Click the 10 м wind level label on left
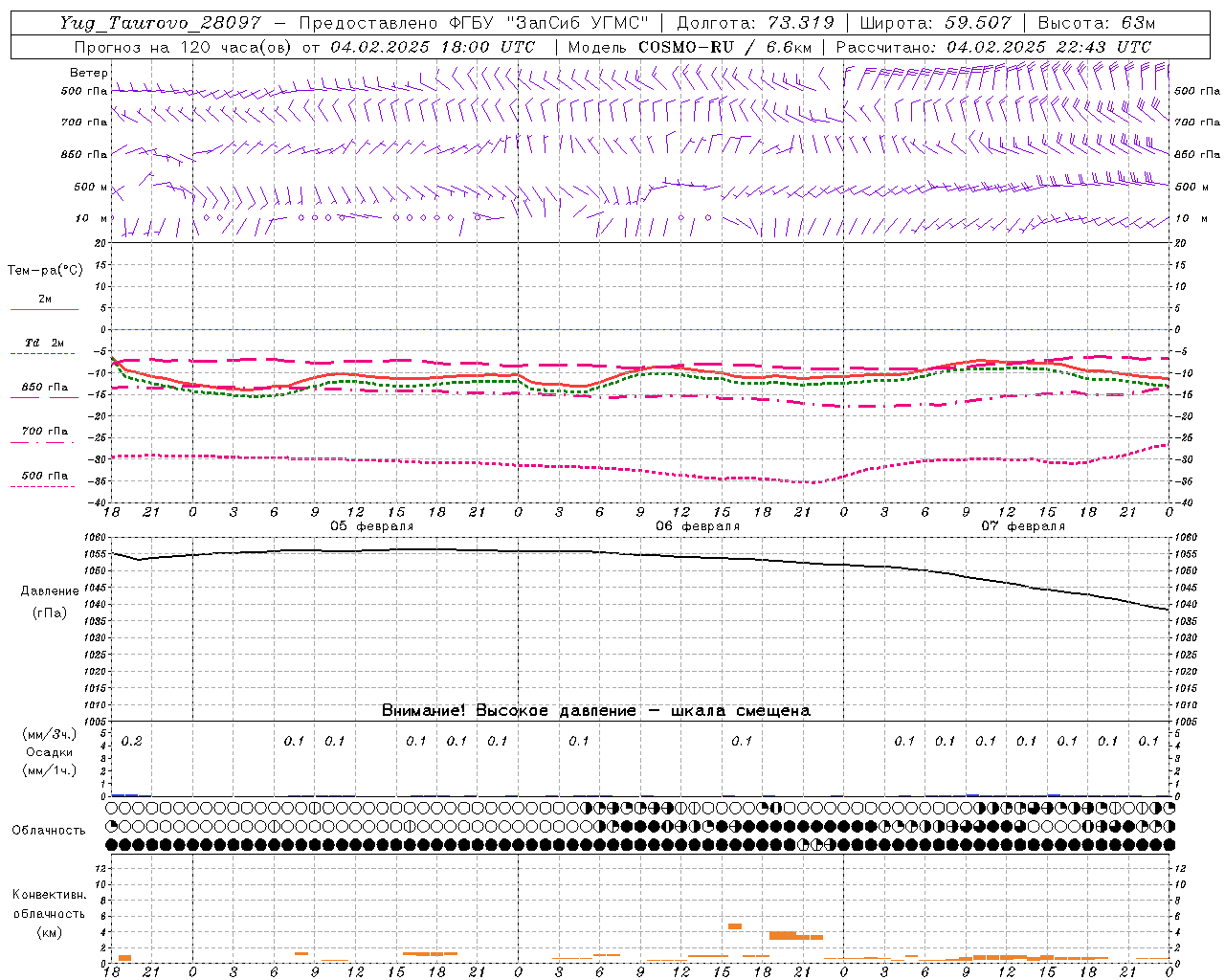This screenshot has width=1225, height=980. point(92,218)
